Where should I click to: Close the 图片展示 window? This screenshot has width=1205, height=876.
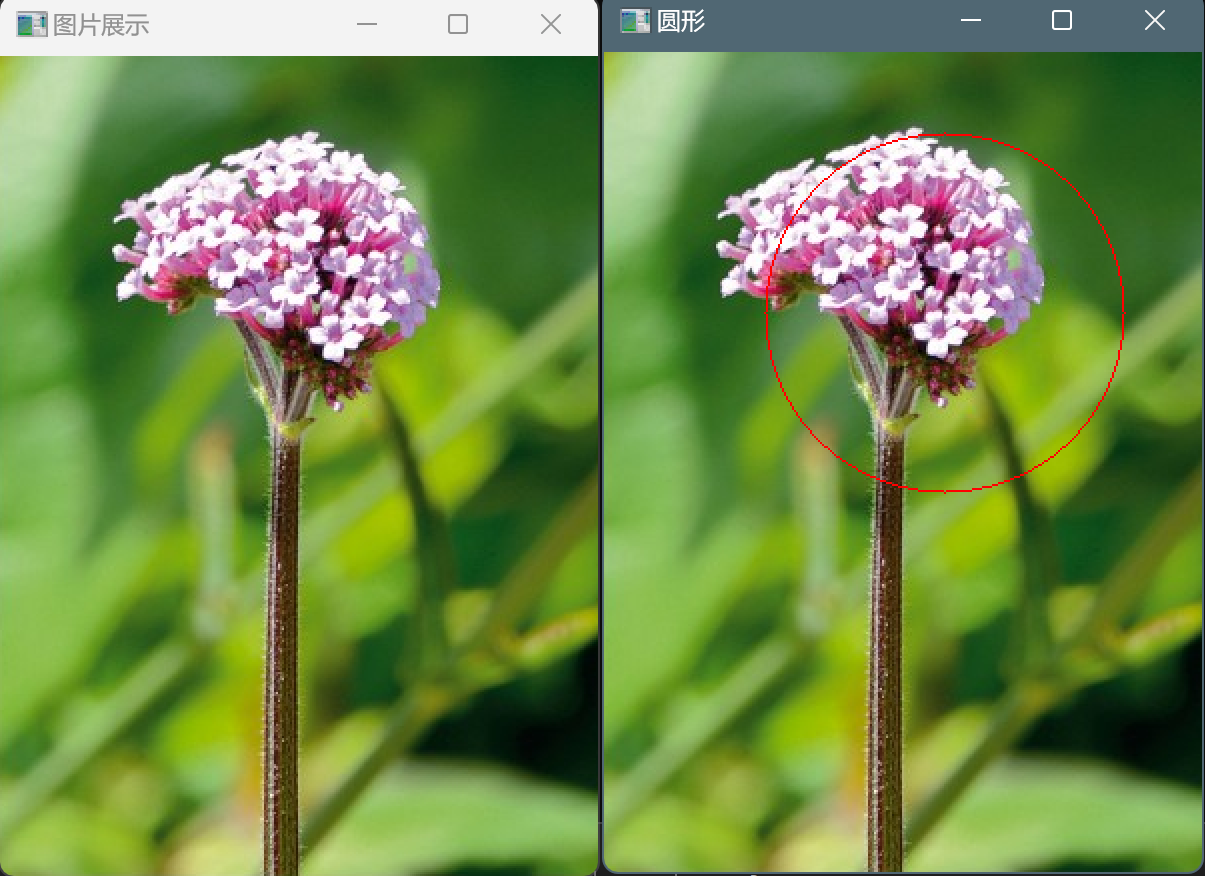[551, 25]
